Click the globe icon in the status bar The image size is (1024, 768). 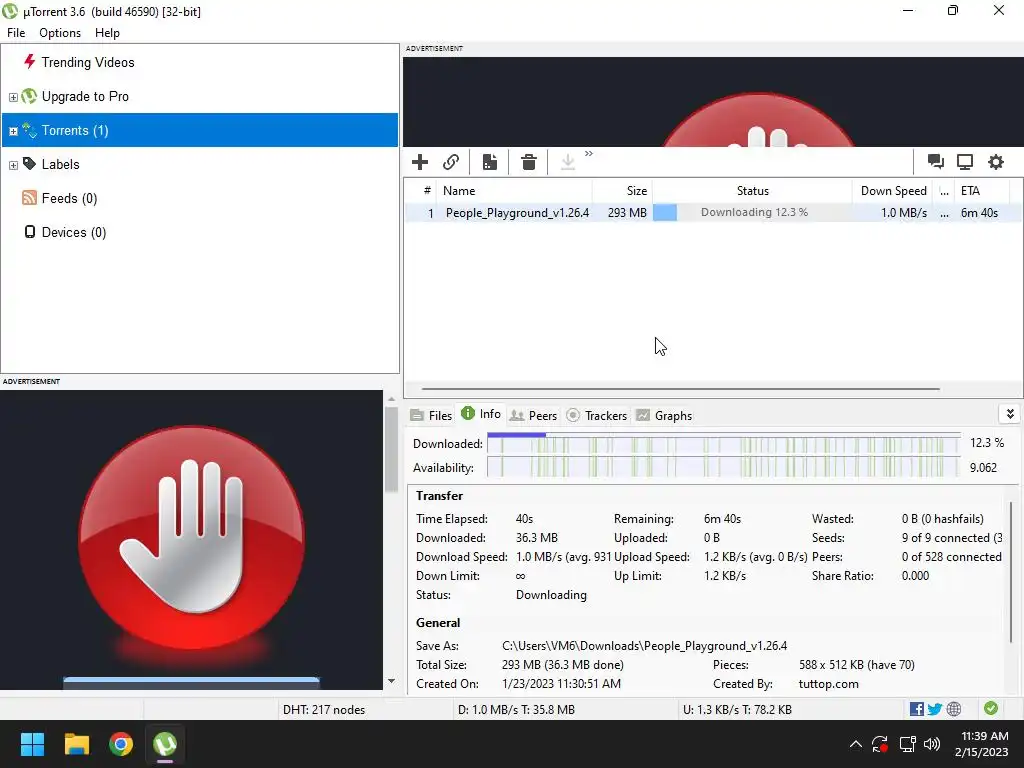pyautogui.click(x=954, y=709)
